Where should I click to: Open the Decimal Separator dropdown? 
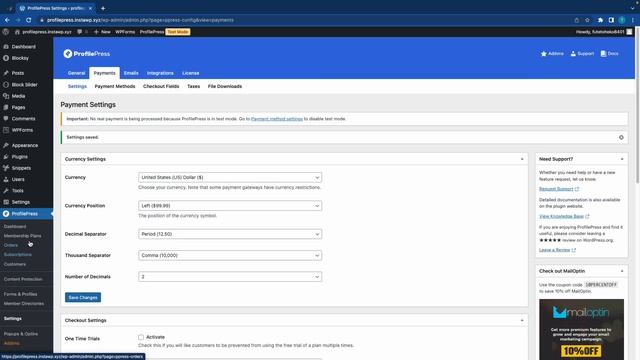(230, 234)
